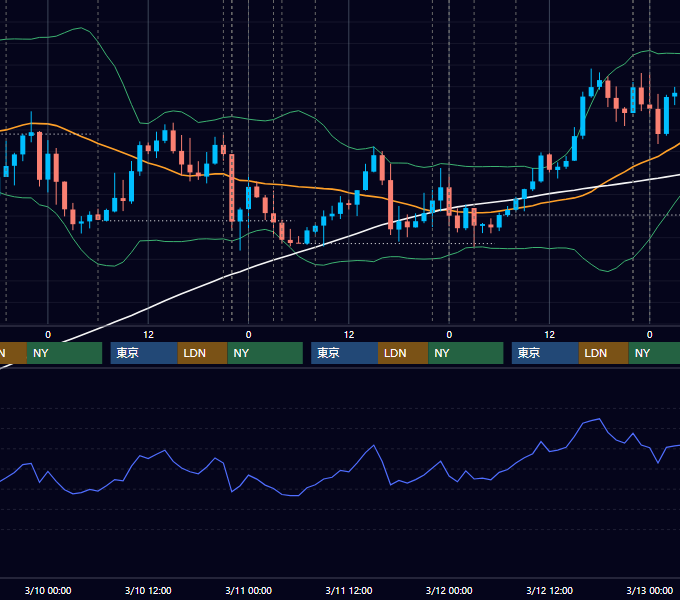Click hour label 0 above 3/12 00:00
Viewport: 680px width, 600px height.
(x=449, y=335)
